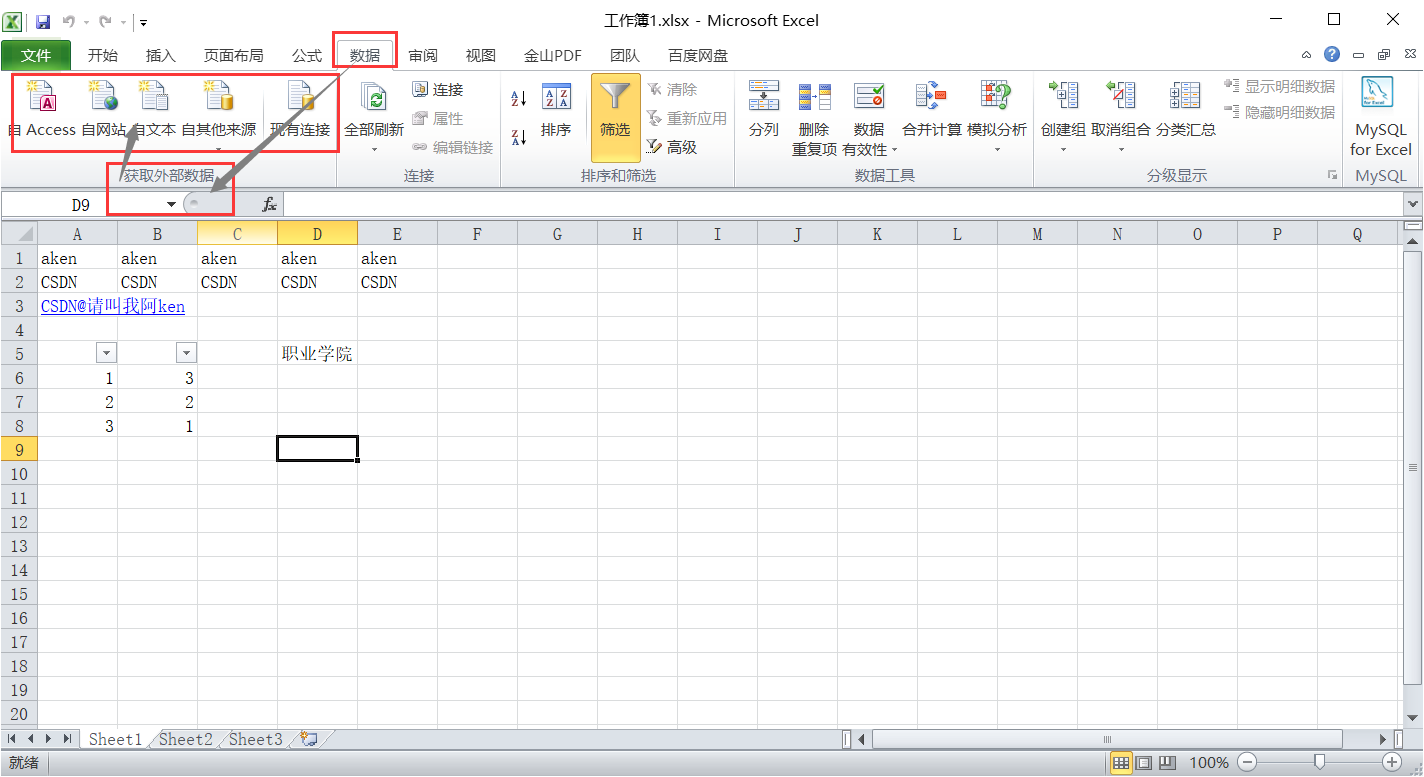Image resolution: width=1424 pixels, height=777 pixels.
Task: Sort ascending A to Z
Action: point(519,99)
